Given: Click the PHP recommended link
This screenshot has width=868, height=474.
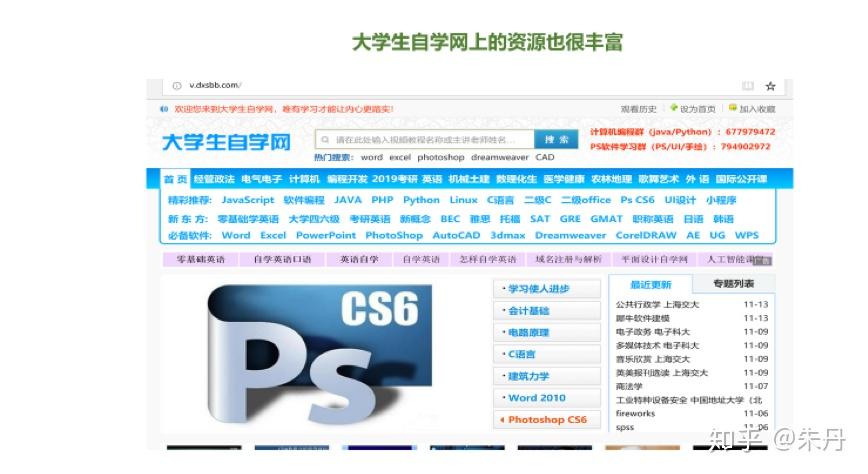Looking at the screenshot, I should coord(382,200).
